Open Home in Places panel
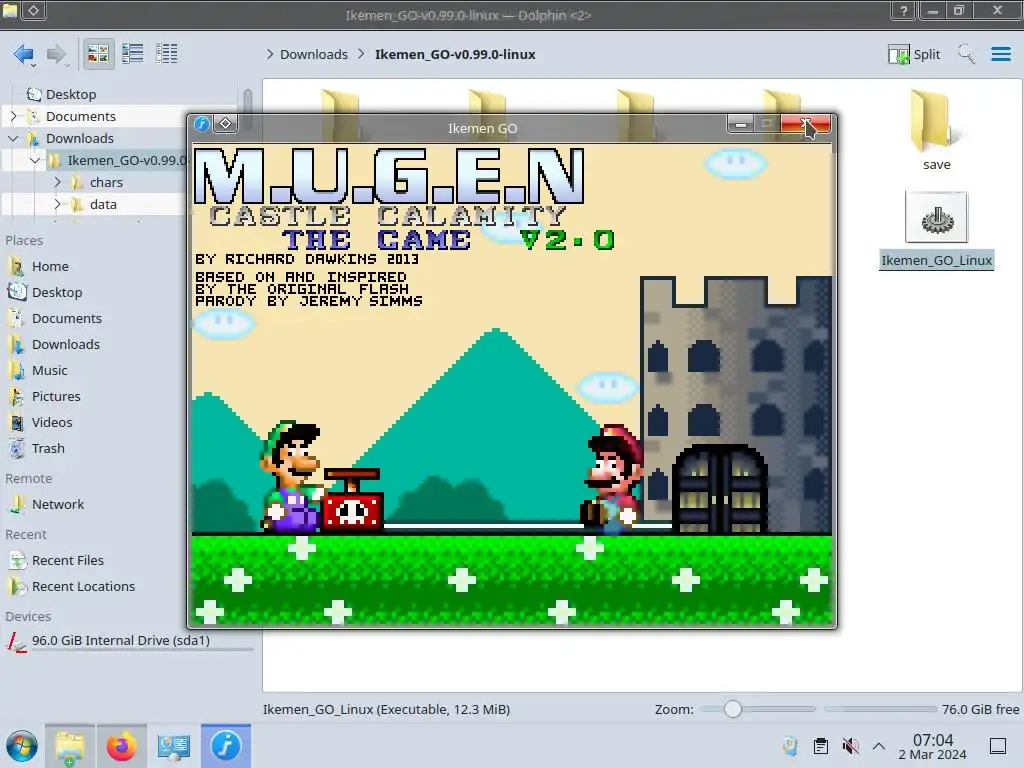 pos(50,266)
